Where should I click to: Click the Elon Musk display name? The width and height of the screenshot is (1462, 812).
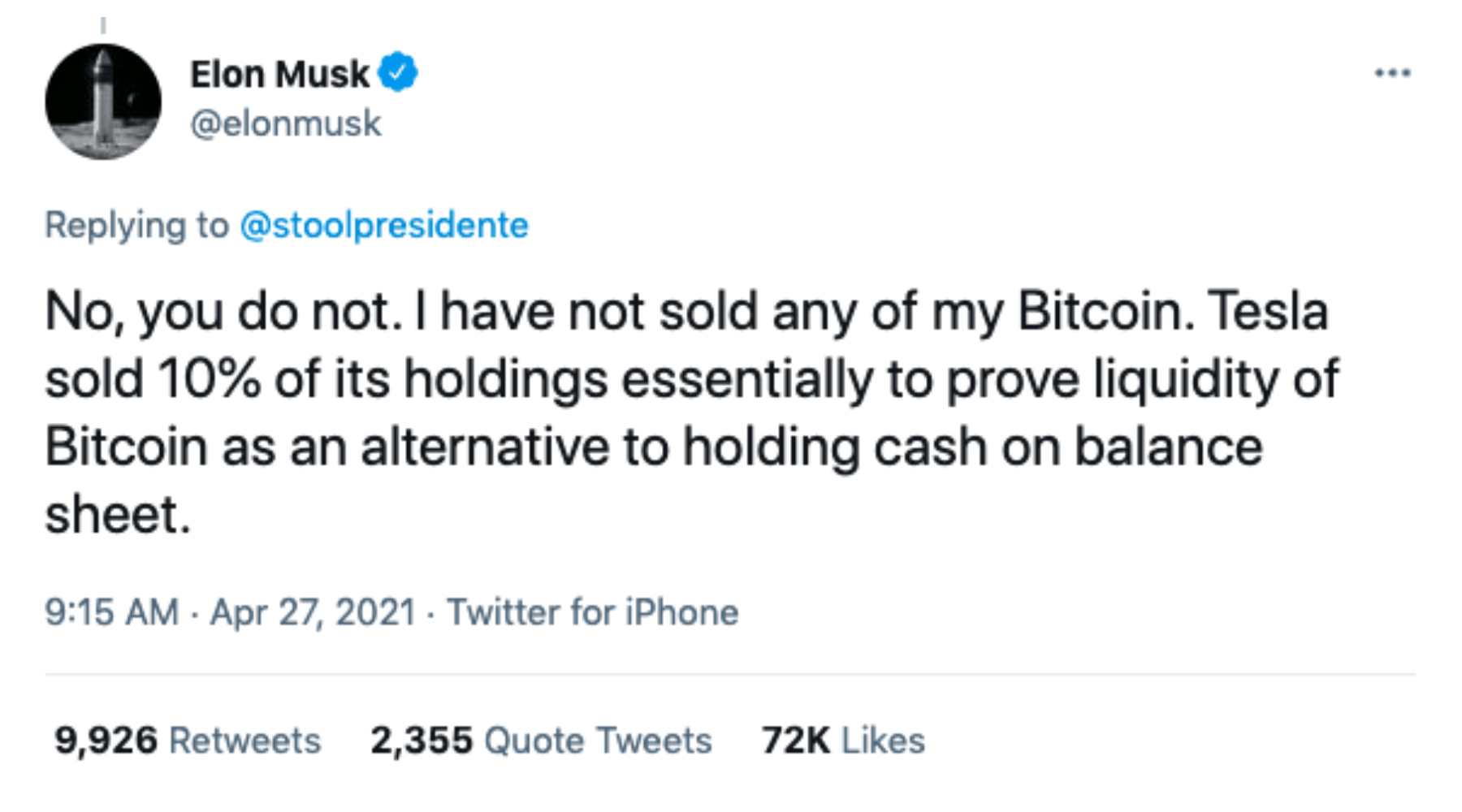279,74
